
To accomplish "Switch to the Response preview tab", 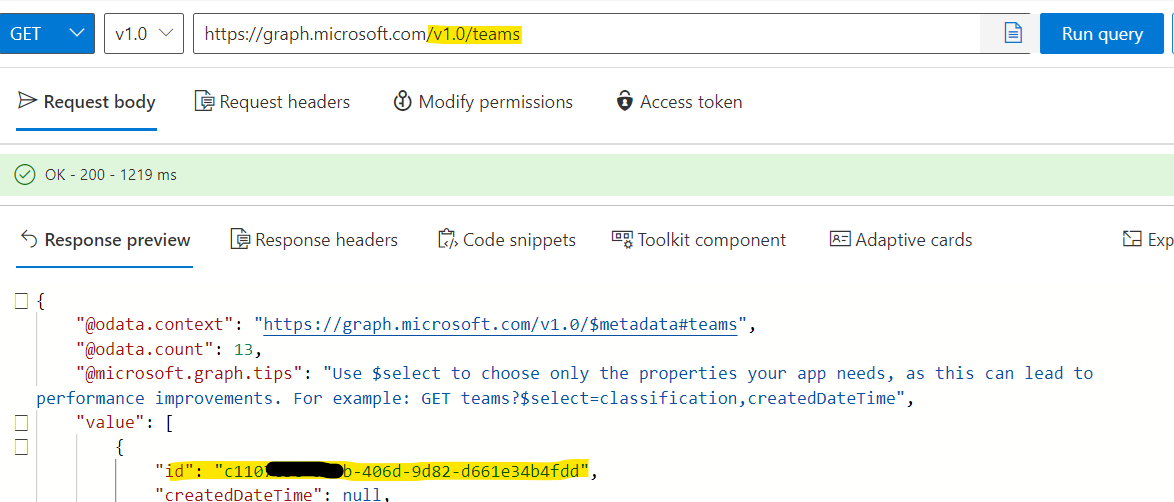I will point(104,240).
